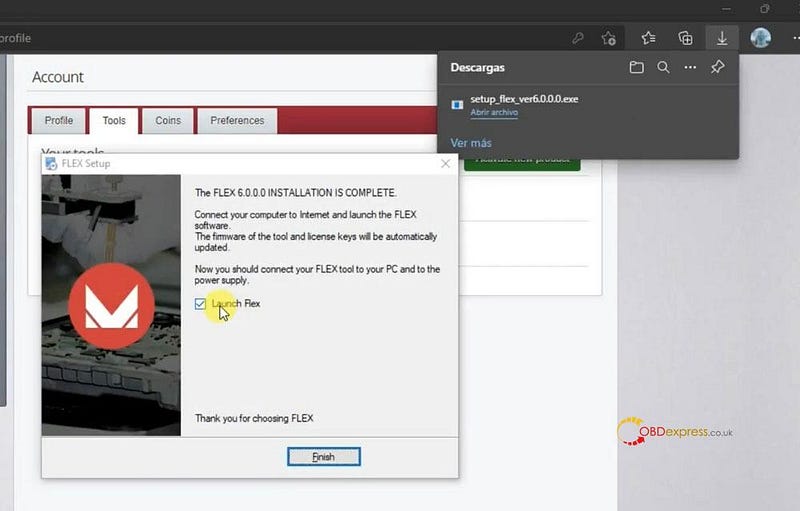The width and height of the screenshot is (800, 511).
Task: Add this page to favorites star icon
Action: pyautogui.click(x=608, y=38)
